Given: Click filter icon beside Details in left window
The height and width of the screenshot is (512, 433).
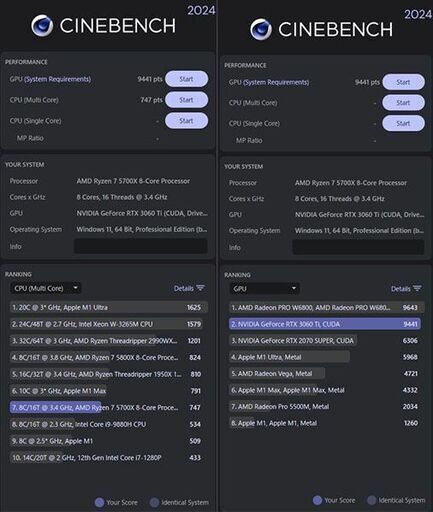Looking at the screenshot, I should 200,288.
